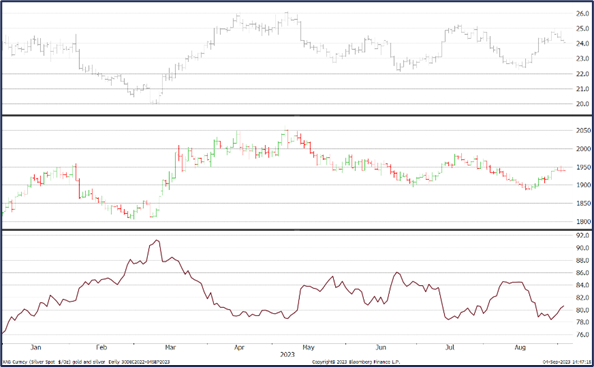Click the Jan month label
Image resolution: width=594 pixels, height=367 pixels.
click(x=36, y=347)
